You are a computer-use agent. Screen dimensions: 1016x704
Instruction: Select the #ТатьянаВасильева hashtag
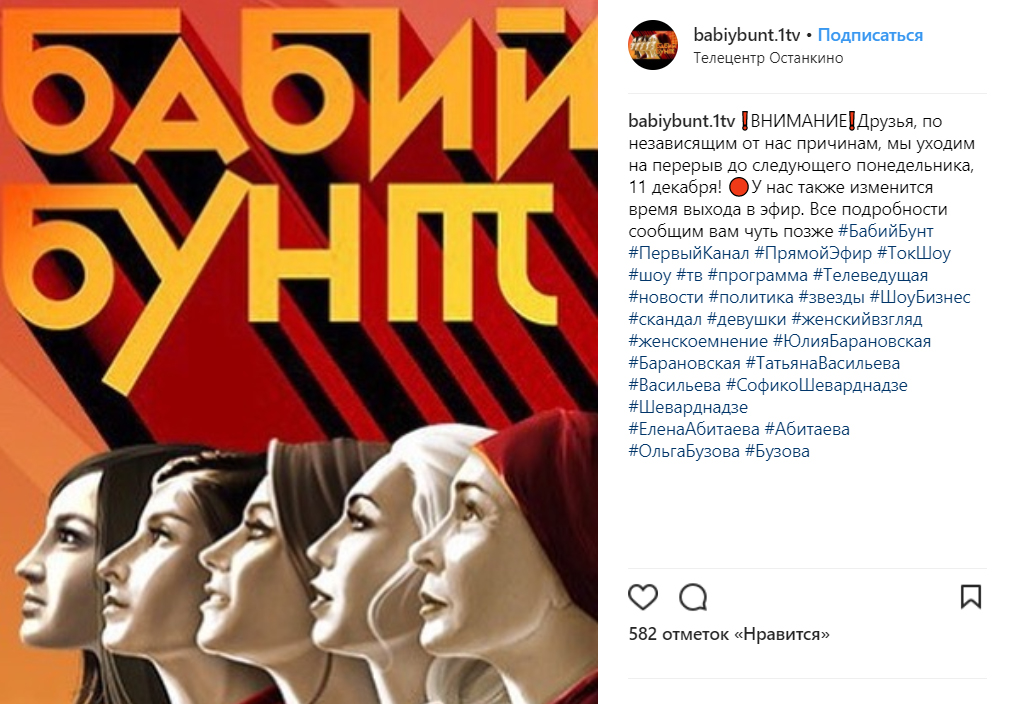pos(823,363)
